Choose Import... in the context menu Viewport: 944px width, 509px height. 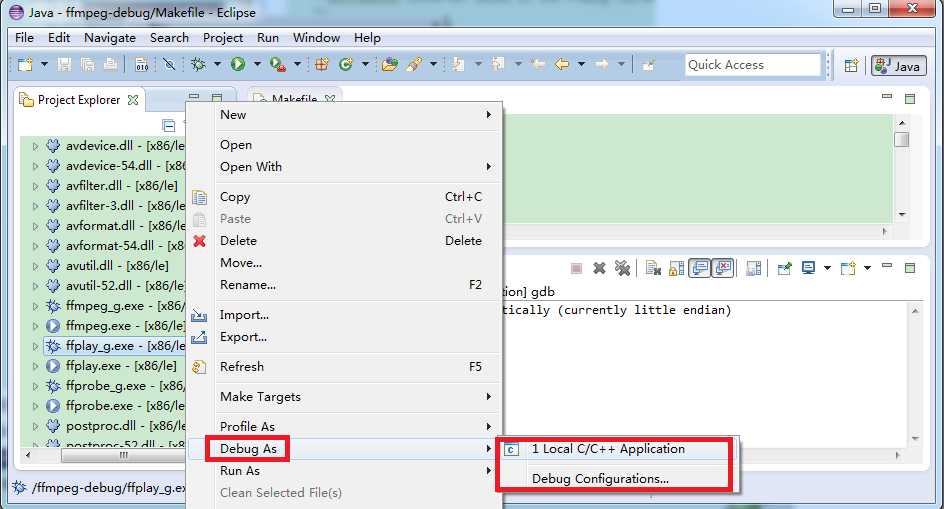pos(344,315)
